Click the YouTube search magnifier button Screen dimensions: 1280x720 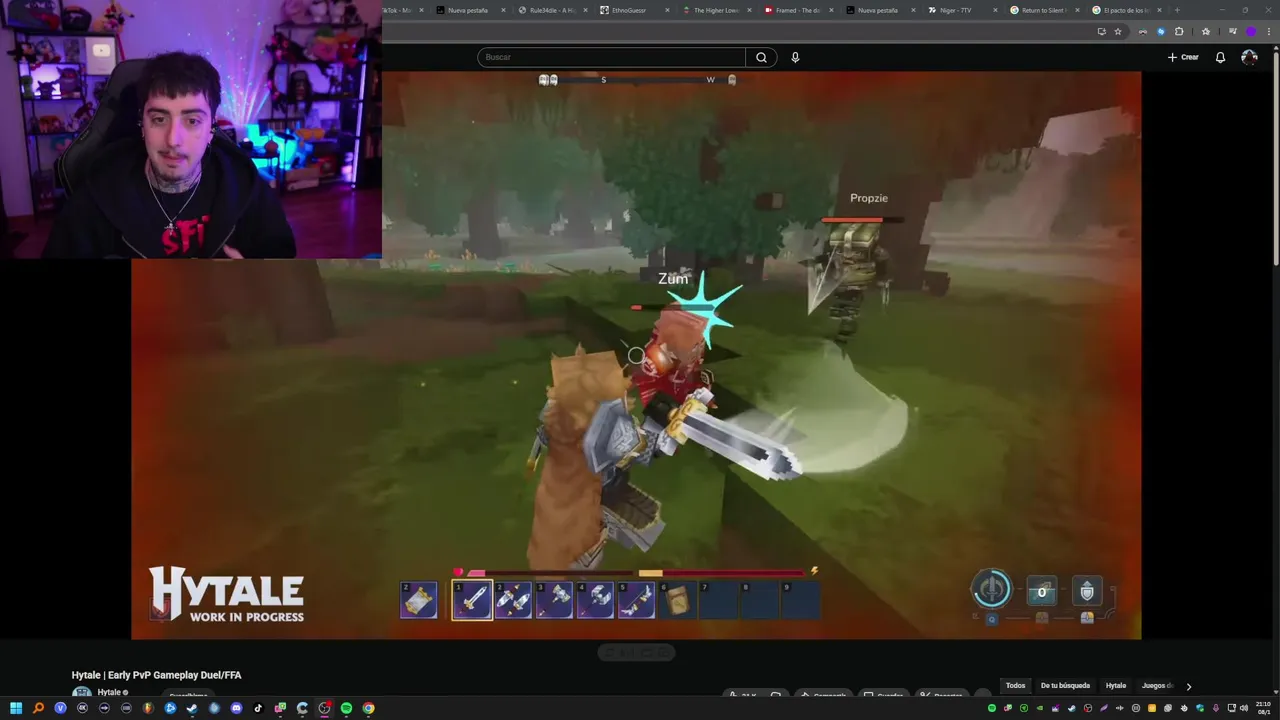(x=761, y=57)
